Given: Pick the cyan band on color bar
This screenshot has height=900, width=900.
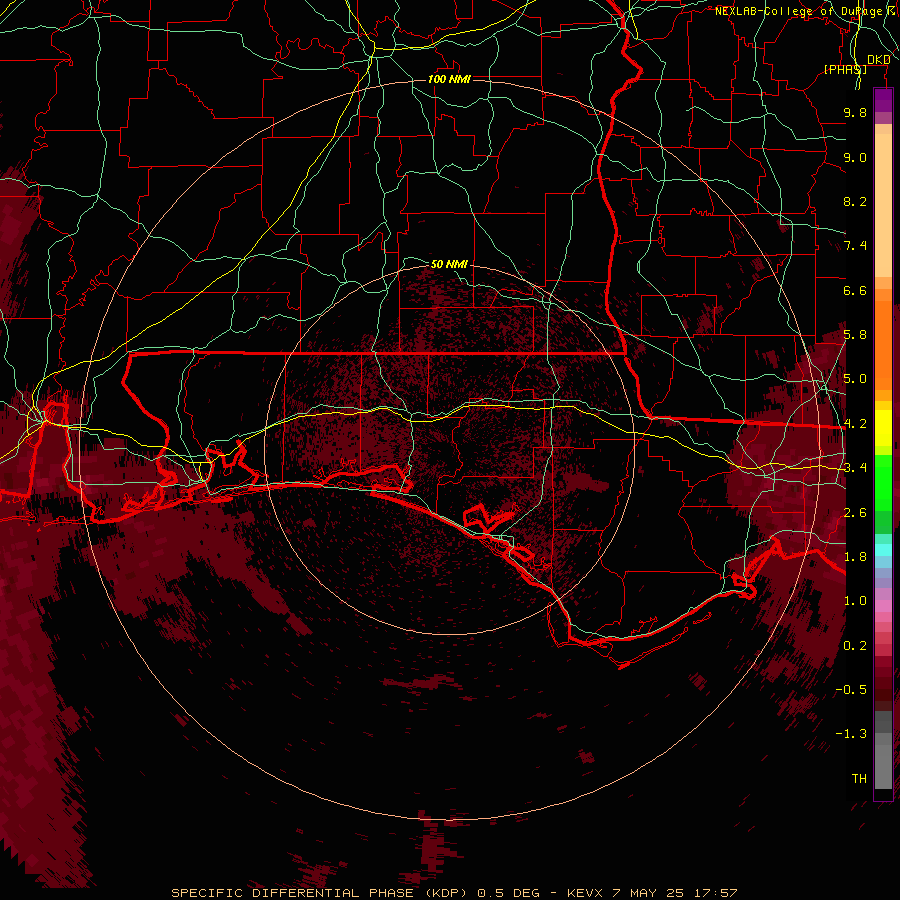Looking at the screenshot, I should [x=883, y=550].
